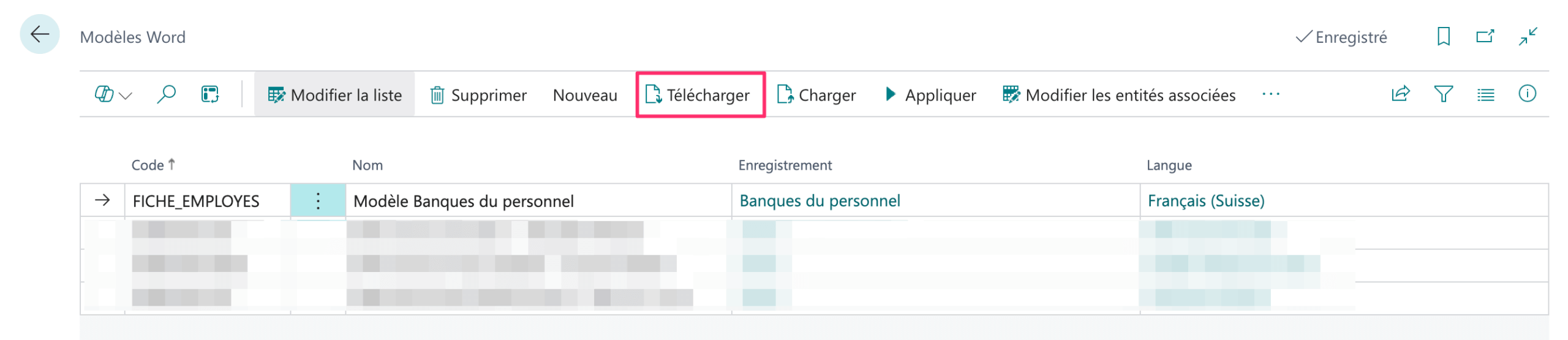Screen dimensions: 1568x340
Task: Click the search magnifier icon
Action: tap(166, 95)
